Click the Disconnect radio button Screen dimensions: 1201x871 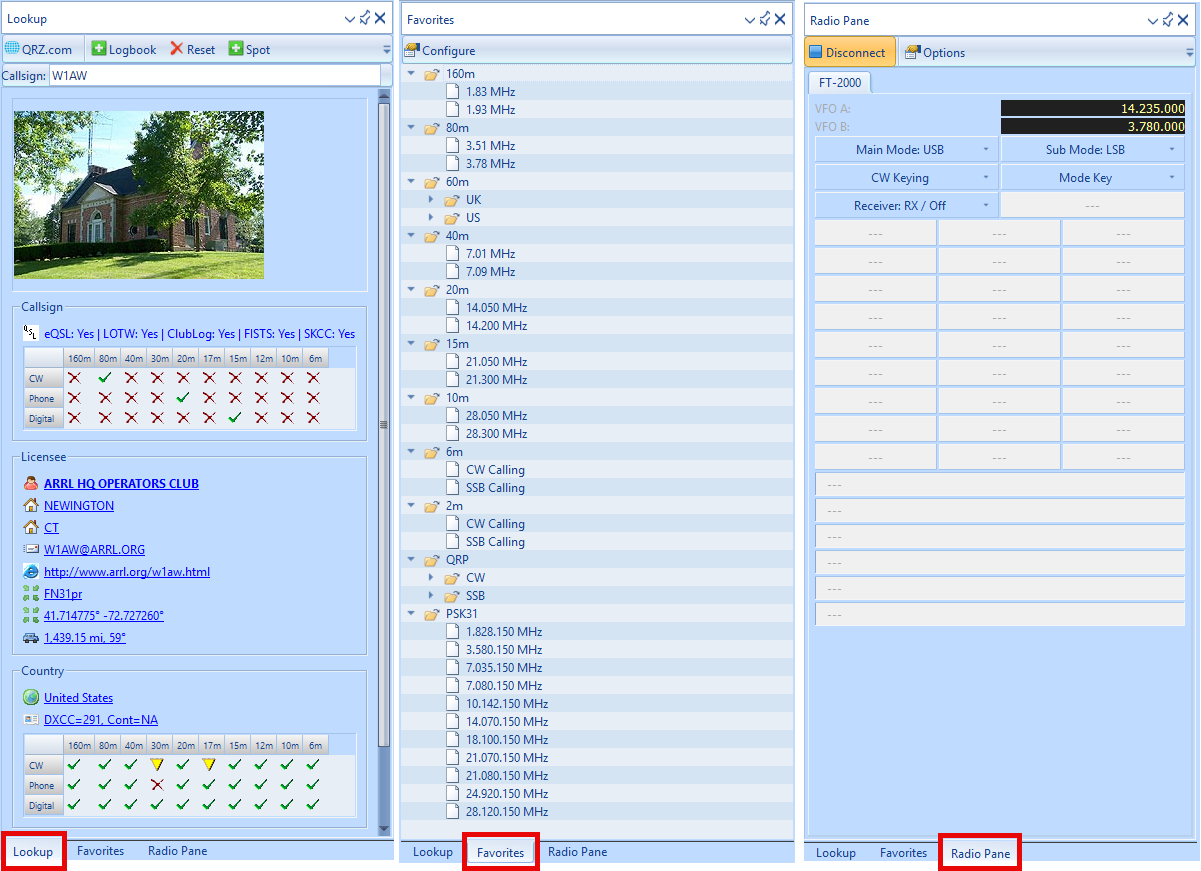pyautogui.click(x=848, y=52)
